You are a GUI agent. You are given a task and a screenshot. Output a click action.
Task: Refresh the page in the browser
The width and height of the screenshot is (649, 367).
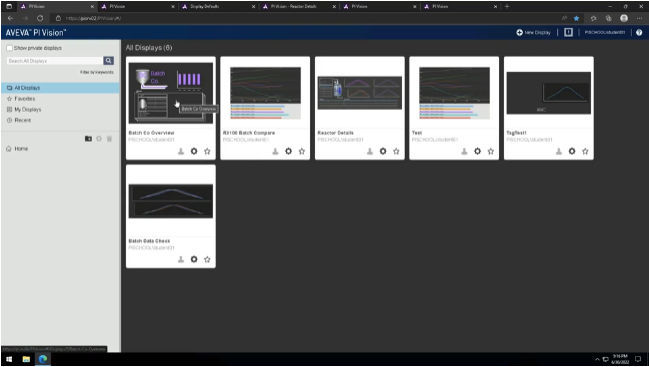(40, 18)
